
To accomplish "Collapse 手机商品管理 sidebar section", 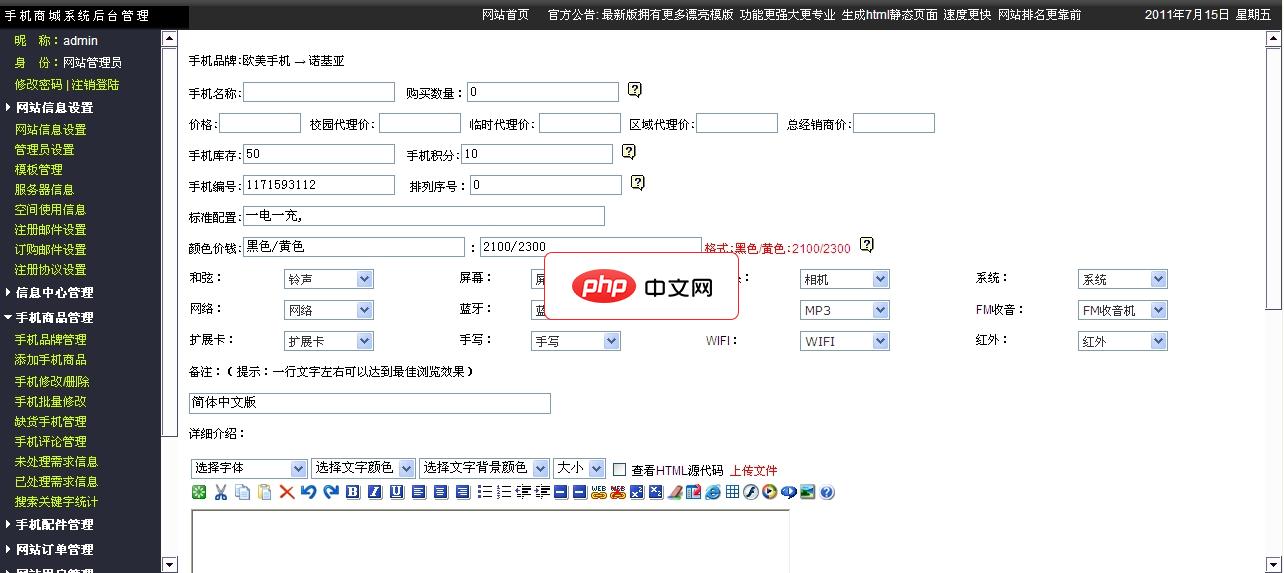I will pyautogui.click(x=54, y=317).
